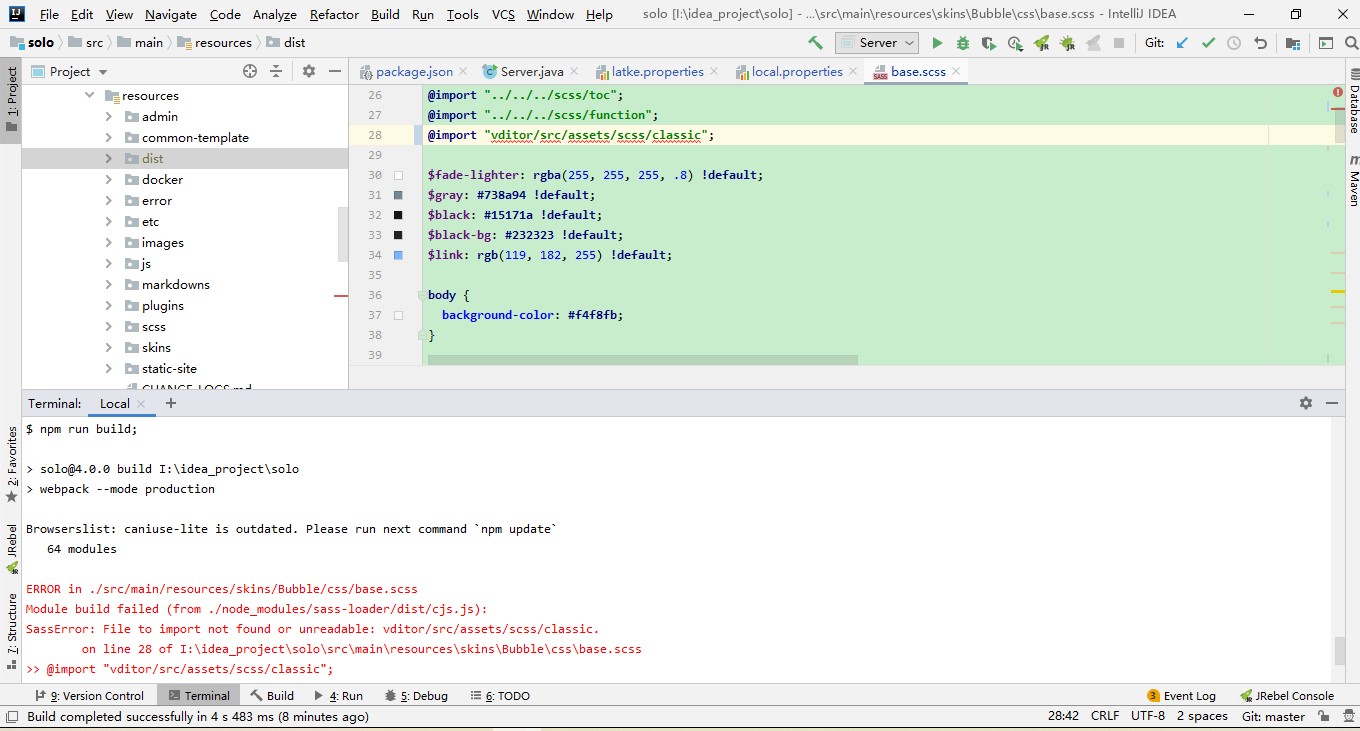The width and height of the screenshot is (1360, 731).
Task: Open the Server run configuration dropdown
Action: pos(877,43)
